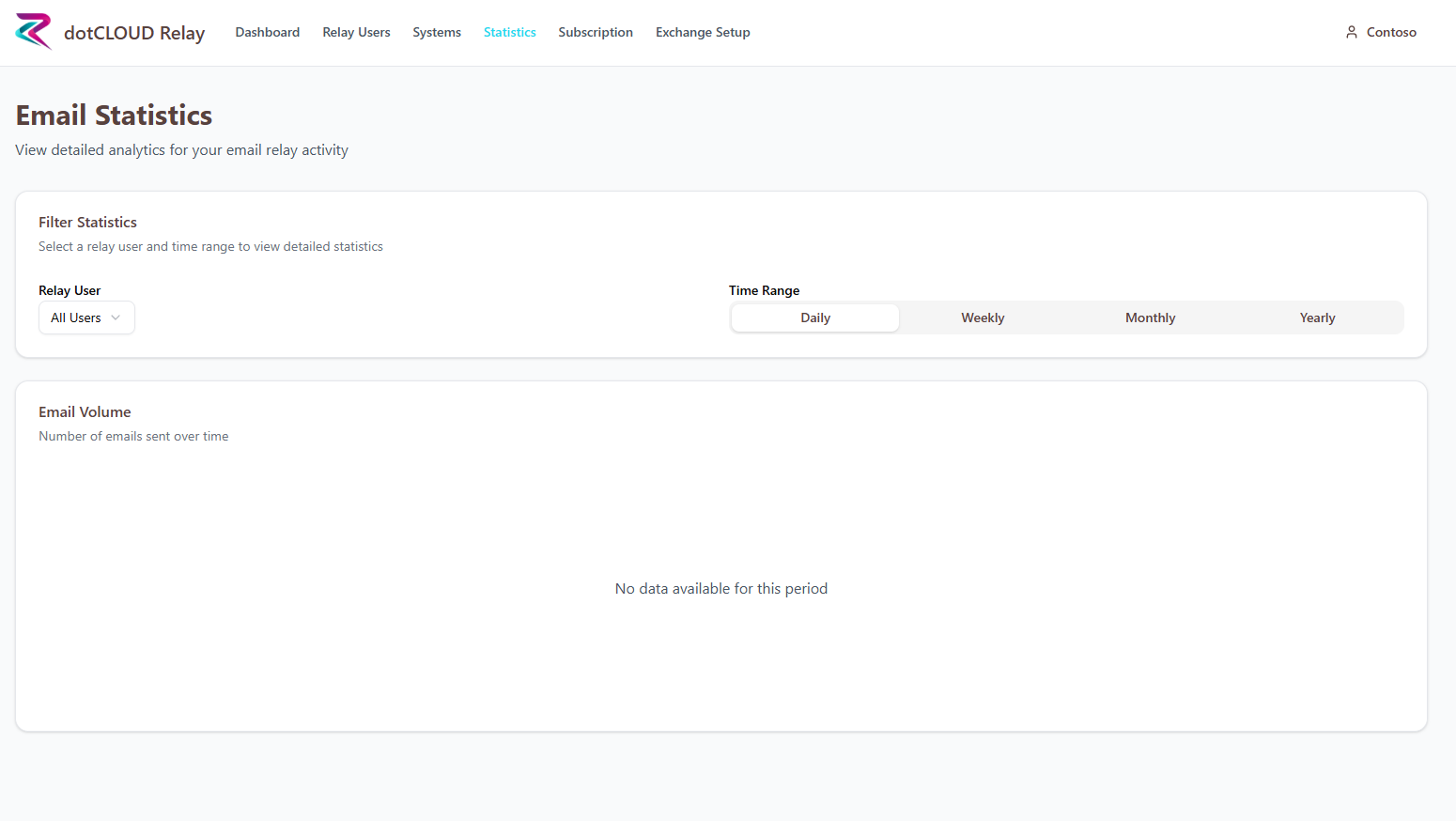Switch time range to Weekly
Viewport: 1456px width, 821px height.
(x=982, y=318)
